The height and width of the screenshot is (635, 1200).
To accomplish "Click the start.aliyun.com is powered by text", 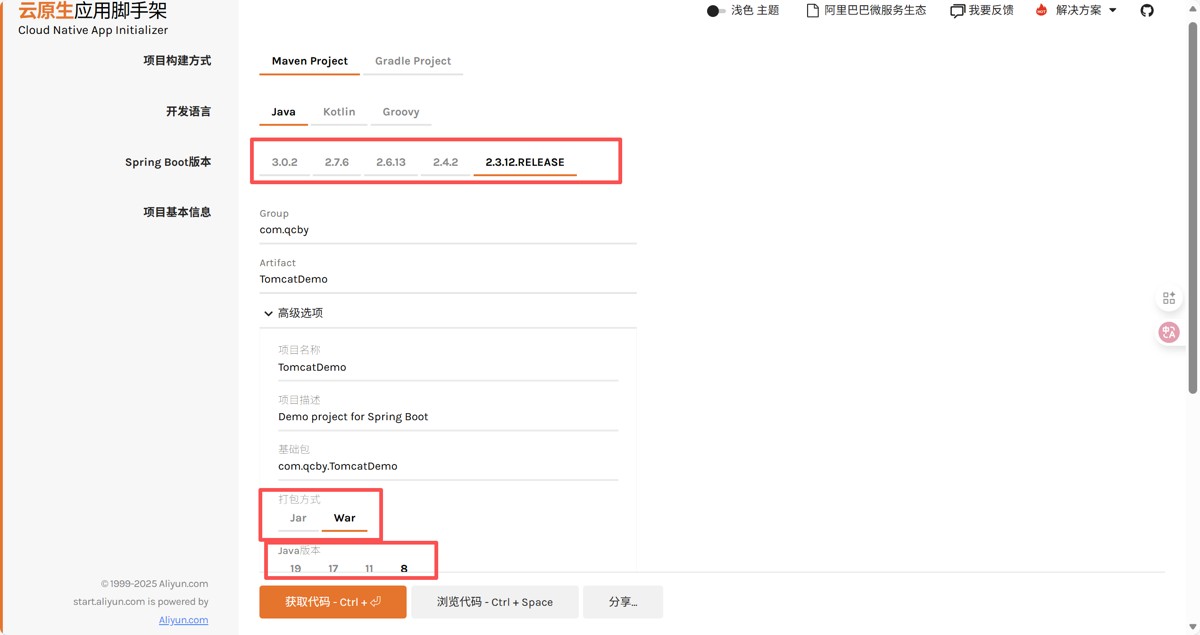I will 141,602.
